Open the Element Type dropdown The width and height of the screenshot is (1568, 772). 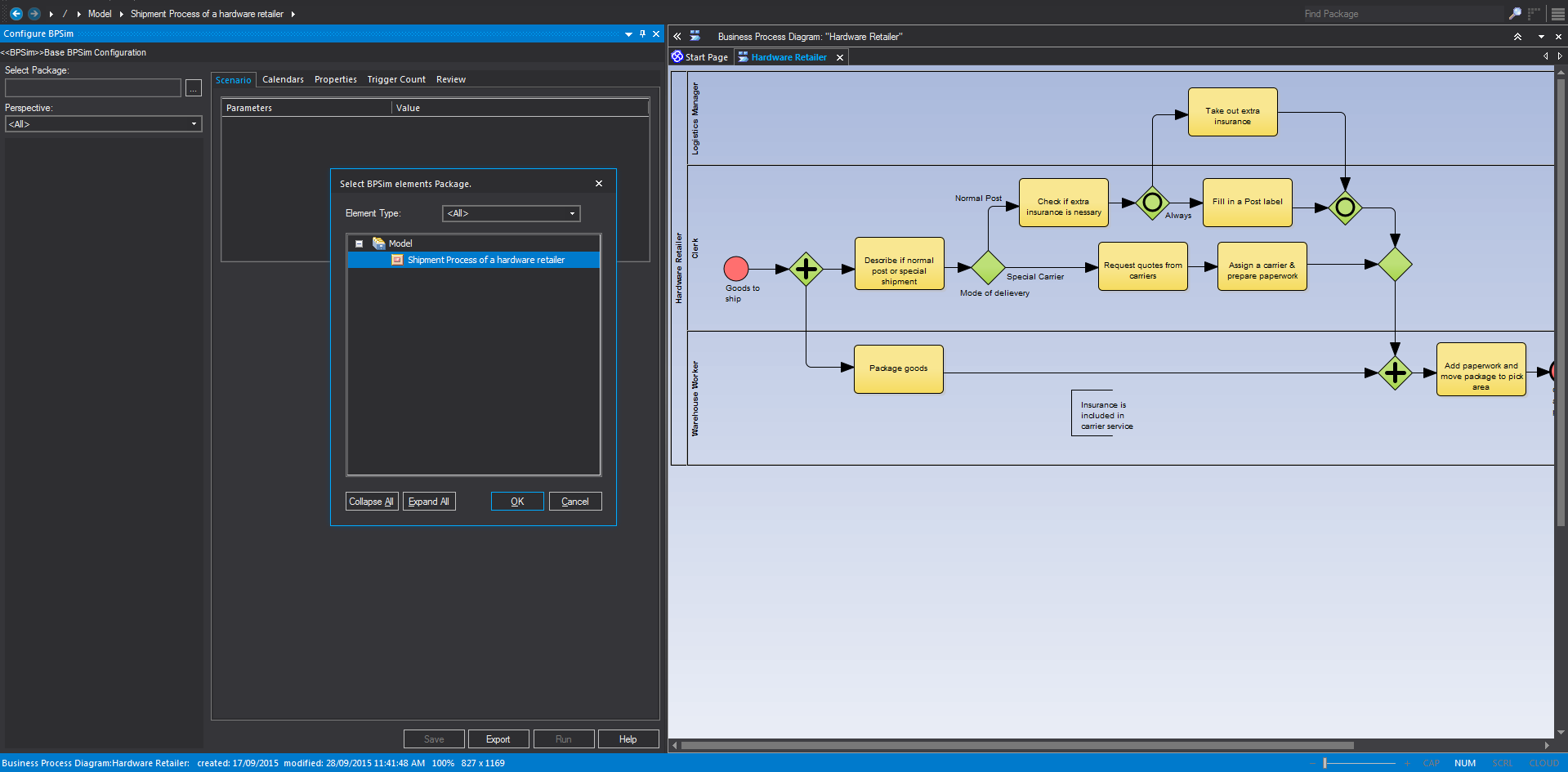[x=511, y=213]
